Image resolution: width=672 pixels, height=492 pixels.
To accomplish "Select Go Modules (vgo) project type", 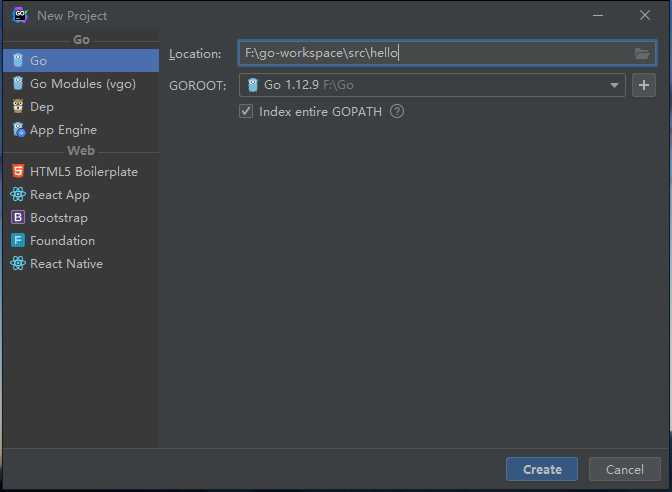I will pos(81,84).
